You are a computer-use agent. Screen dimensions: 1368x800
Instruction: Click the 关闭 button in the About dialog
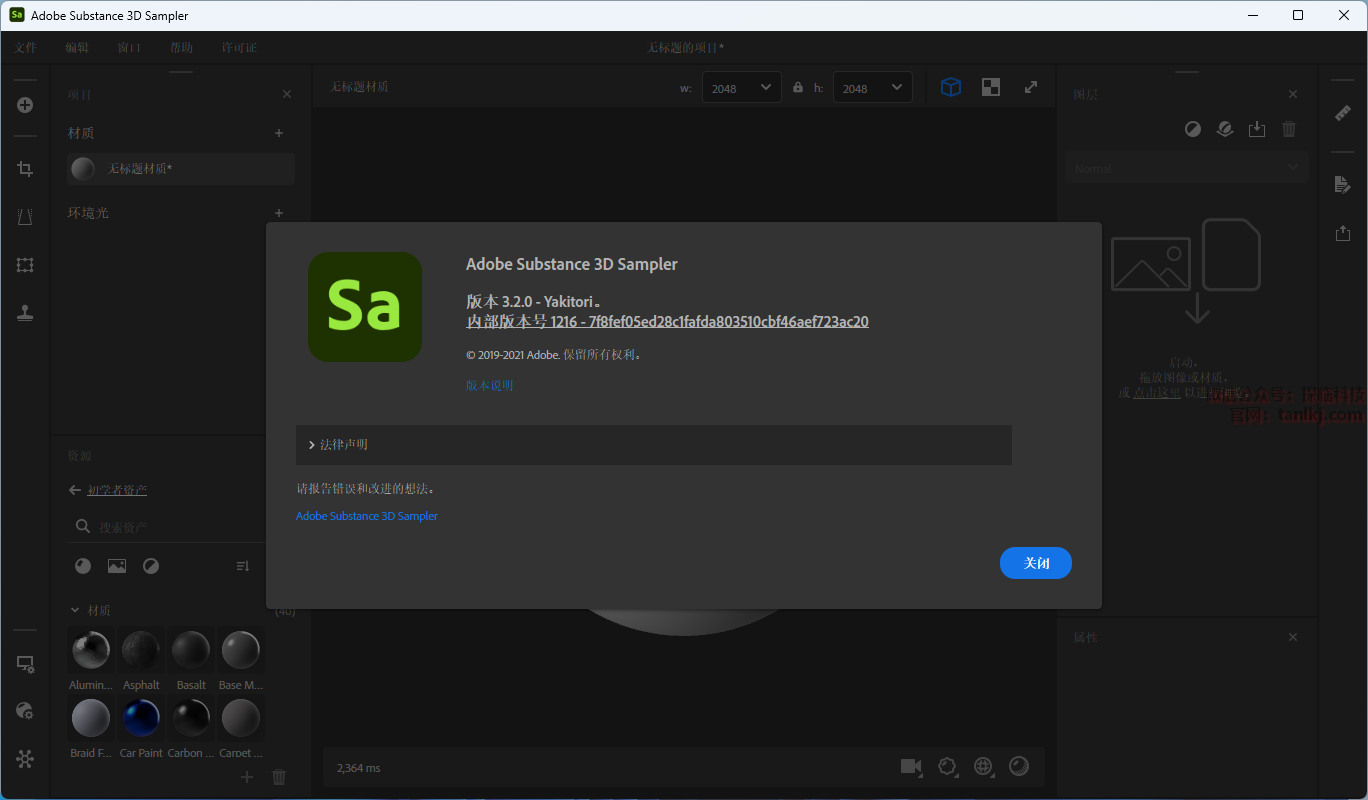click(x=1036, y=563)
